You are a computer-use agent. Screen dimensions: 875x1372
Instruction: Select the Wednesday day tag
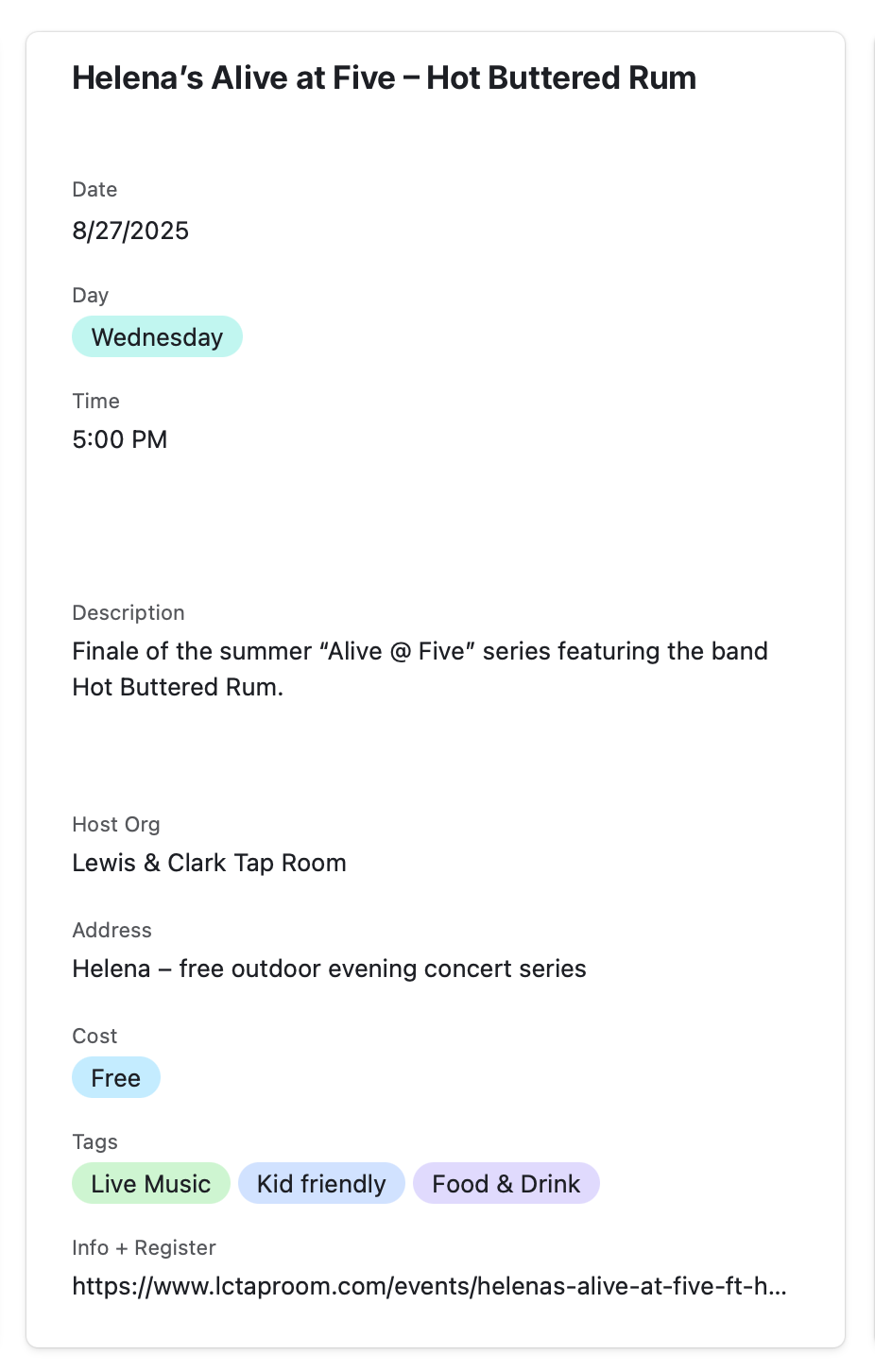coord(157,337)
